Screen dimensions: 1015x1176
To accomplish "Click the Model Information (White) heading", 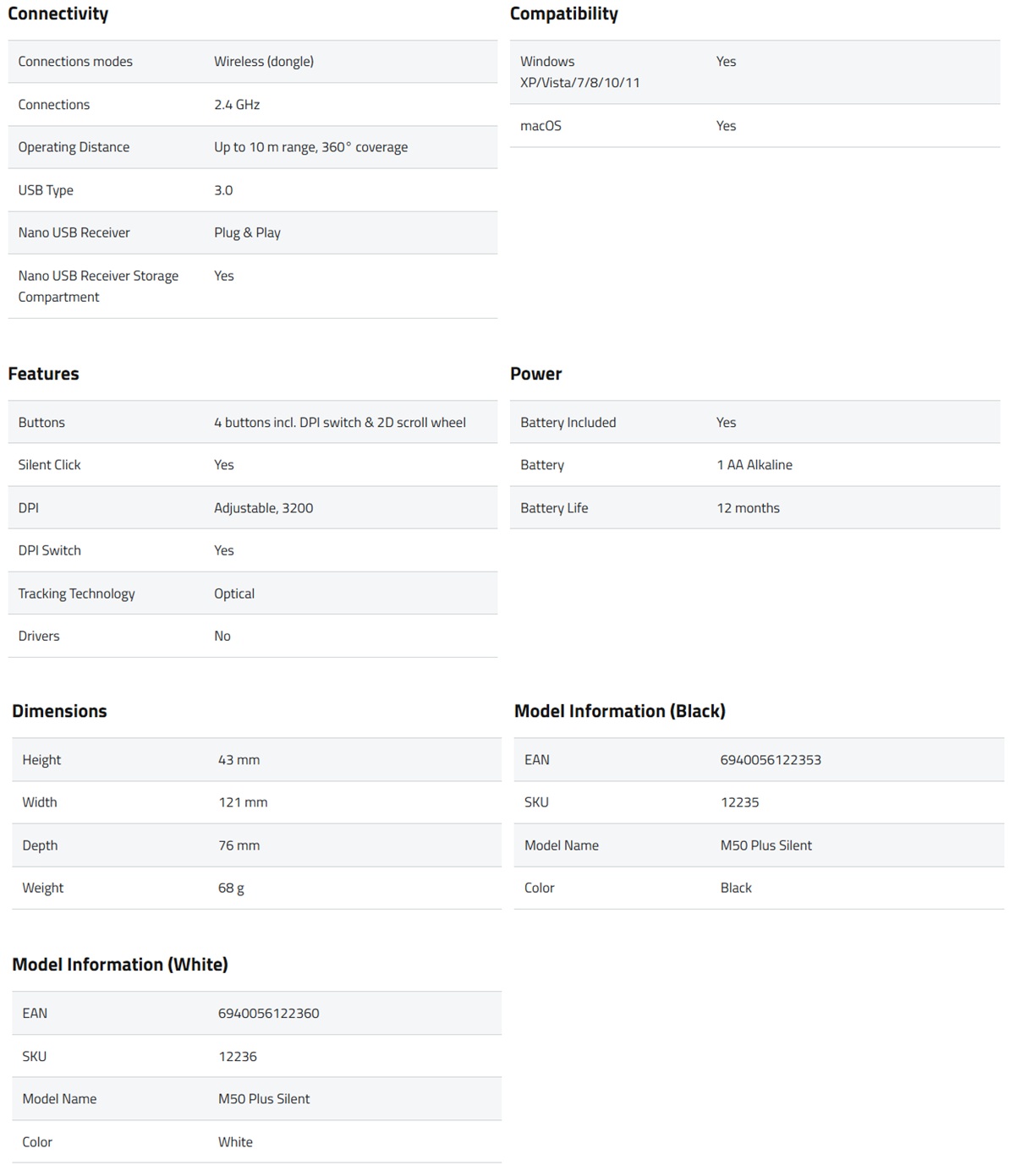I will coord(119,965).
